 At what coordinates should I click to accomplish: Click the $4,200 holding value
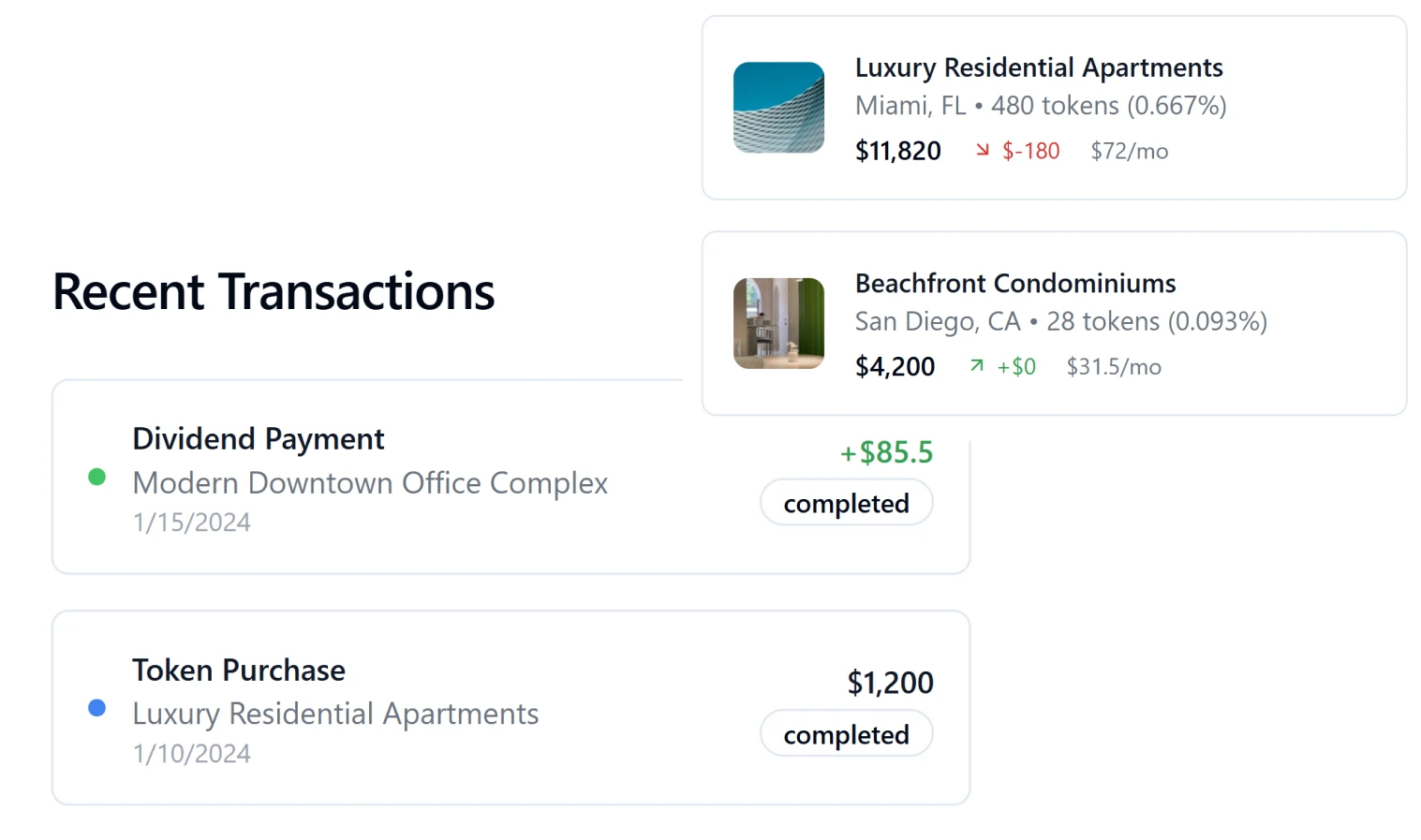pyautogui.click(x=895, y=366)
